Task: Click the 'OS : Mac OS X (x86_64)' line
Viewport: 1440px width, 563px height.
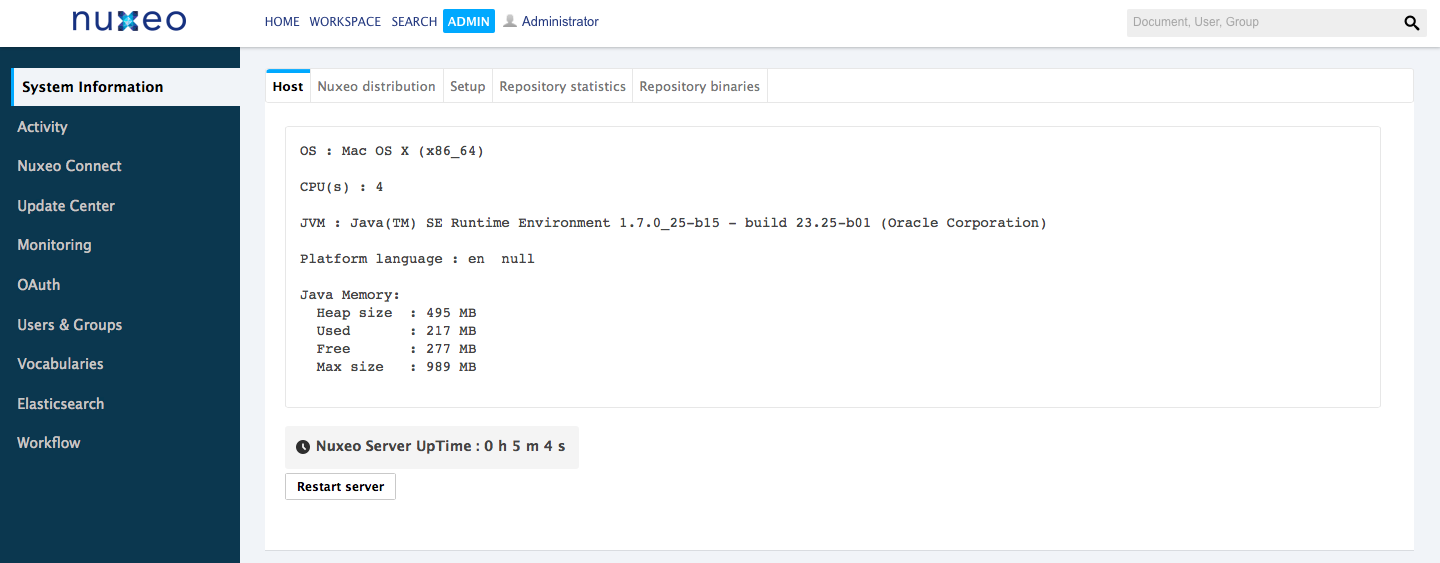Action: 392,151
